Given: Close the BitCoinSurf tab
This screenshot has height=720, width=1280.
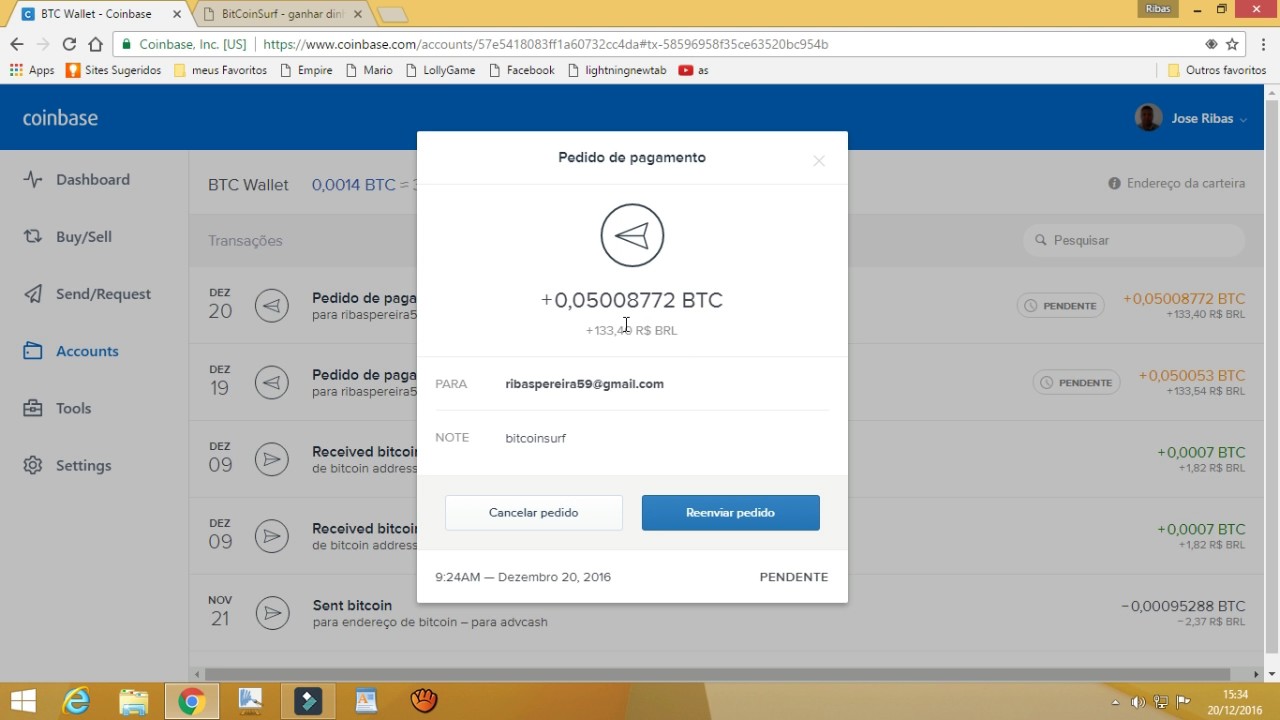Looking at the screenshot, I should (x=357, y=14).
